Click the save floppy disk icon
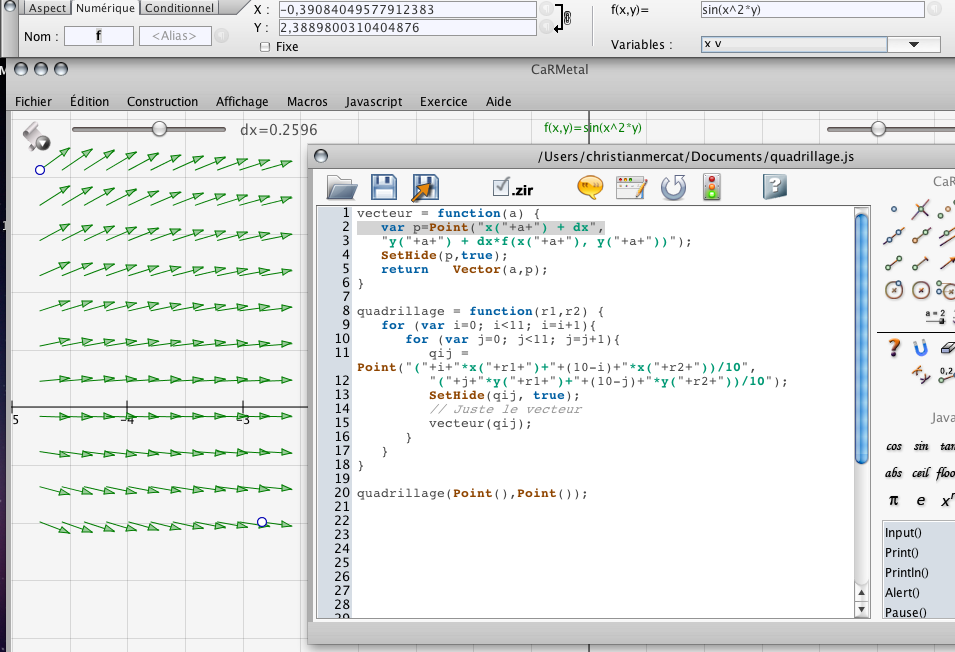The width and height of the screenshot is (955, 652). click(385, 187)
